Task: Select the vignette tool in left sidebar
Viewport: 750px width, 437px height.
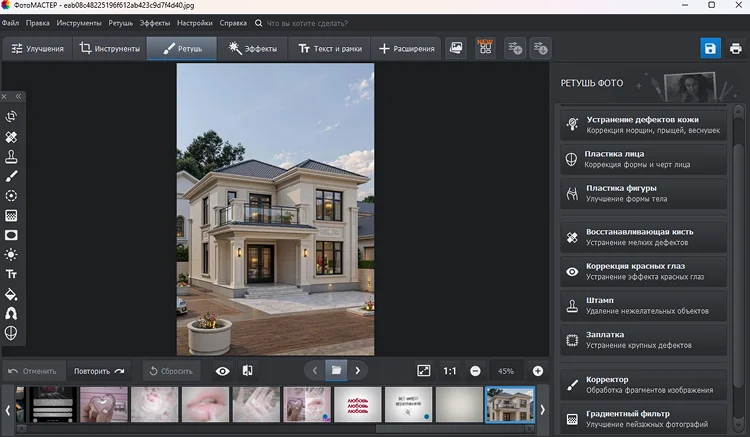Action: pos(11,235)
